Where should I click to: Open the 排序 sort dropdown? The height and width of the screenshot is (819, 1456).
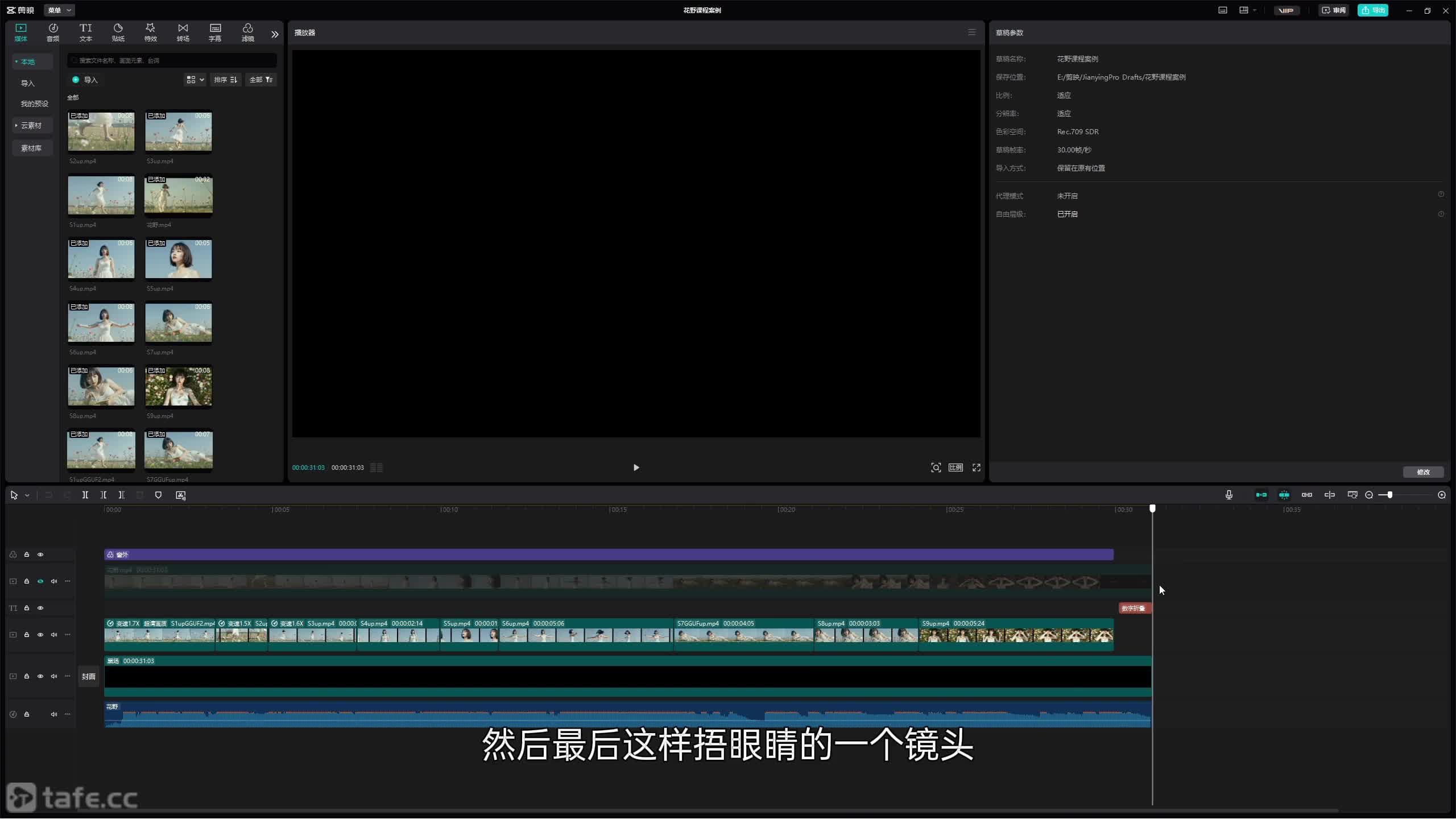click(225, 80)
